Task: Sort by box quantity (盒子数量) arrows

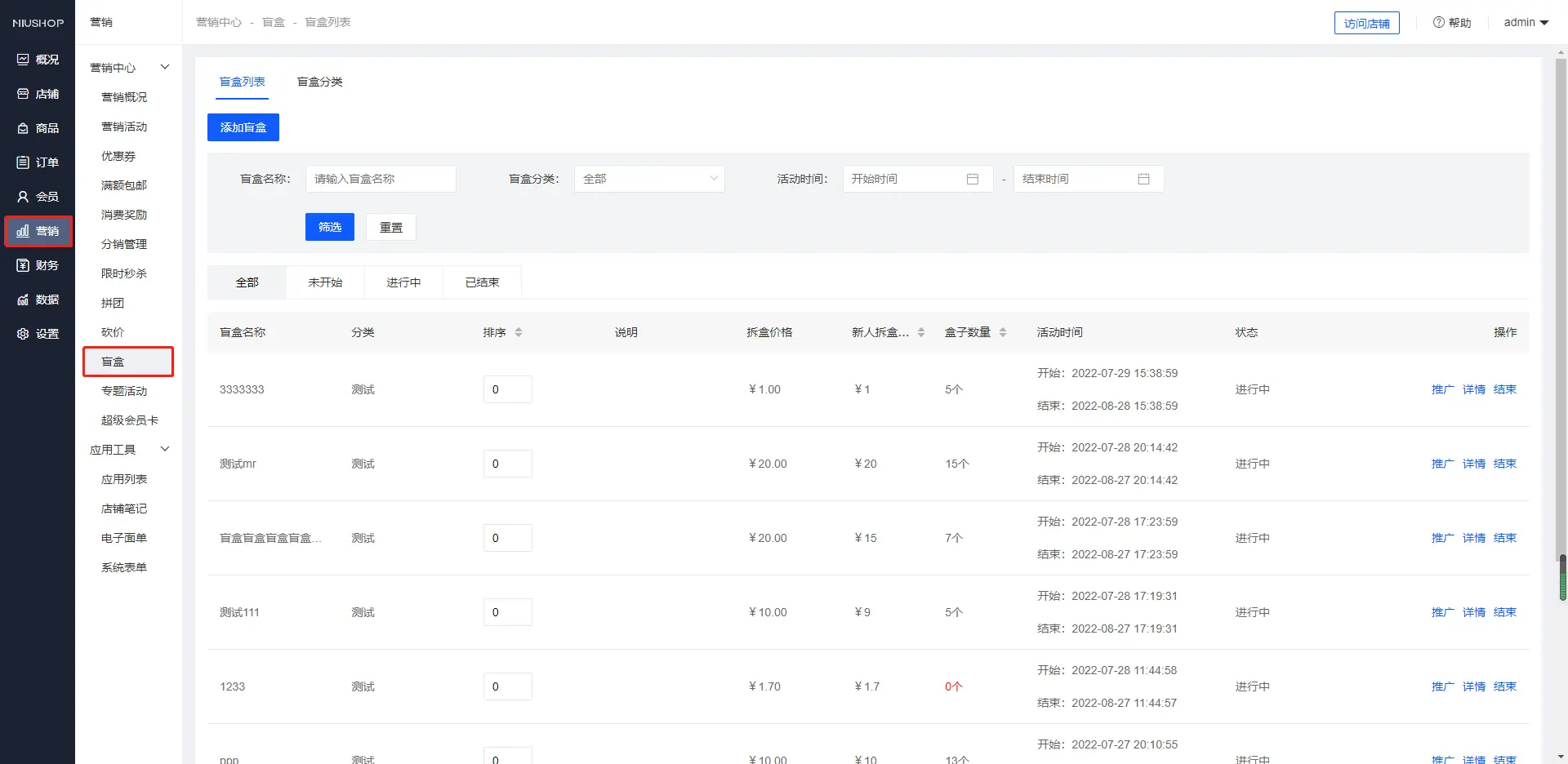Action: click(1003, 332)
